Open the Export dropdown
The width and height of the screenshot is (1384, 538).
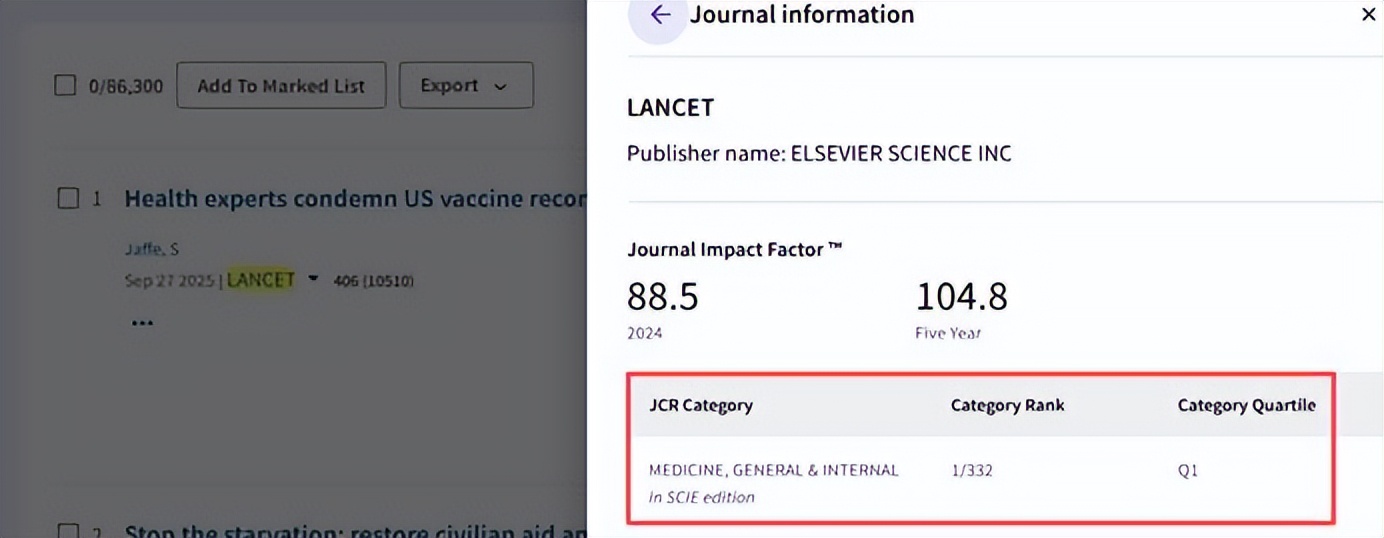pyautogui.click(x=466, y=86)
